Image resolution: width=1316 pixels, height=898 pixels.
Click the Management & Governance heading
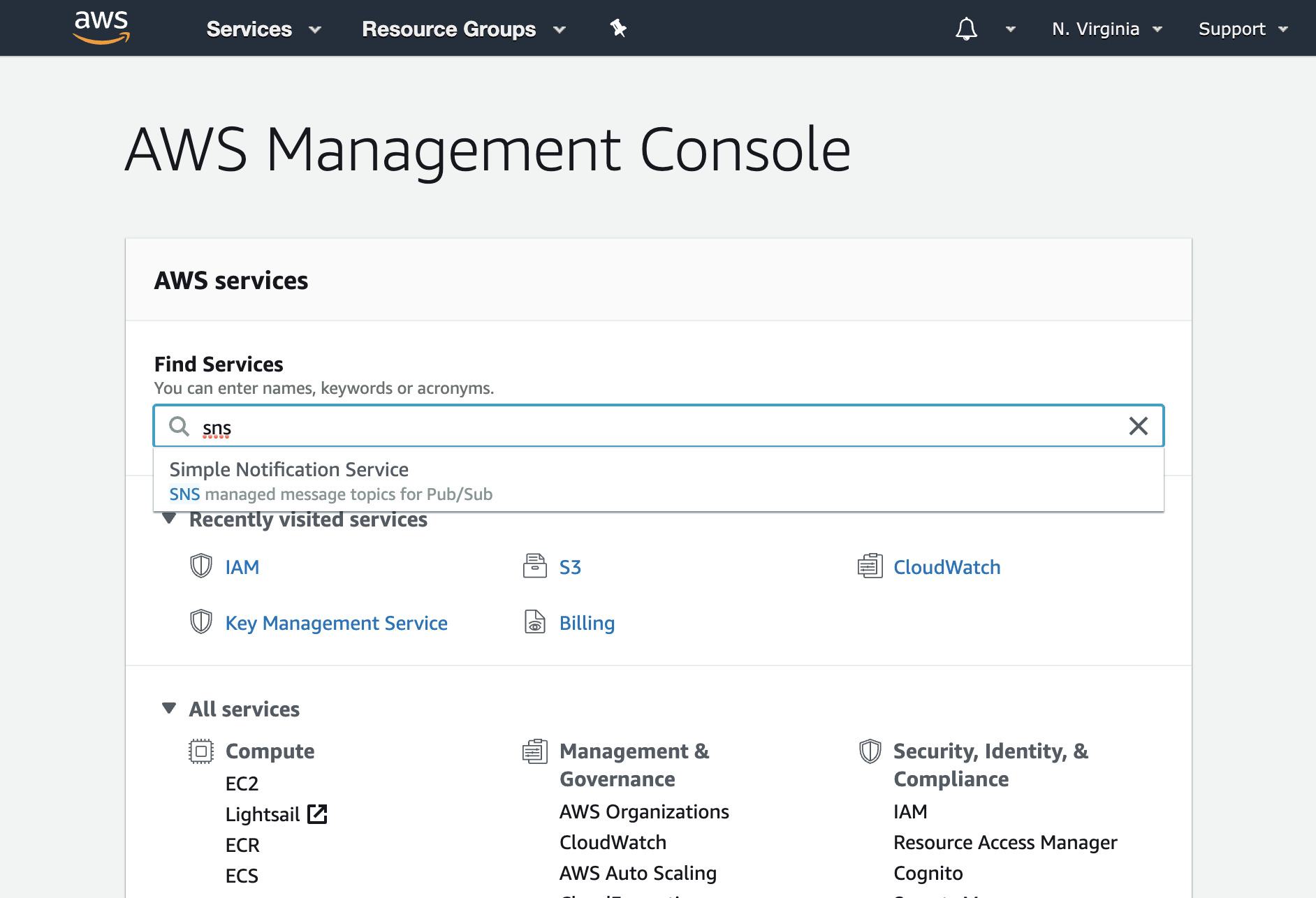[634, 765]
